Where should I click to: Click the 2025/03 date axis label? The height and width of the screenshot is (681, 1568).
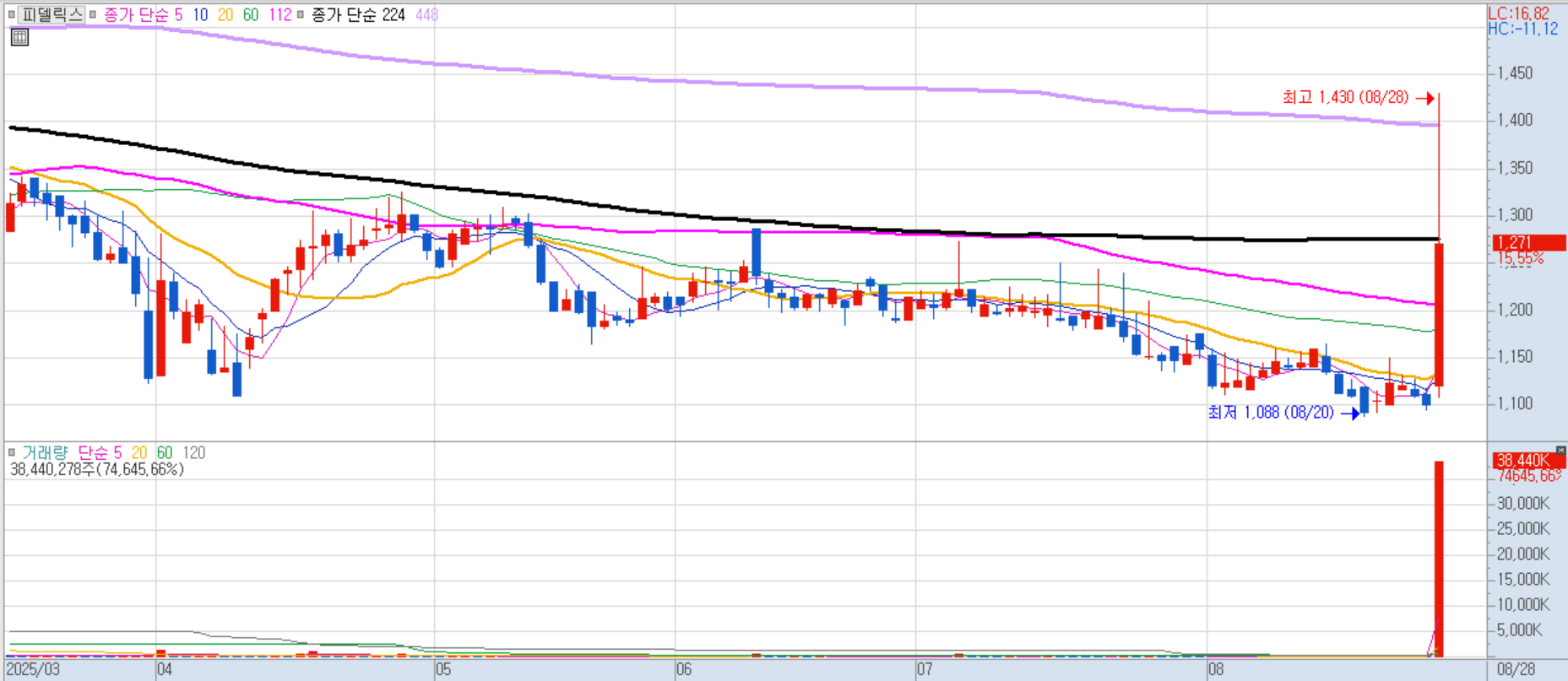pos(34,670)
